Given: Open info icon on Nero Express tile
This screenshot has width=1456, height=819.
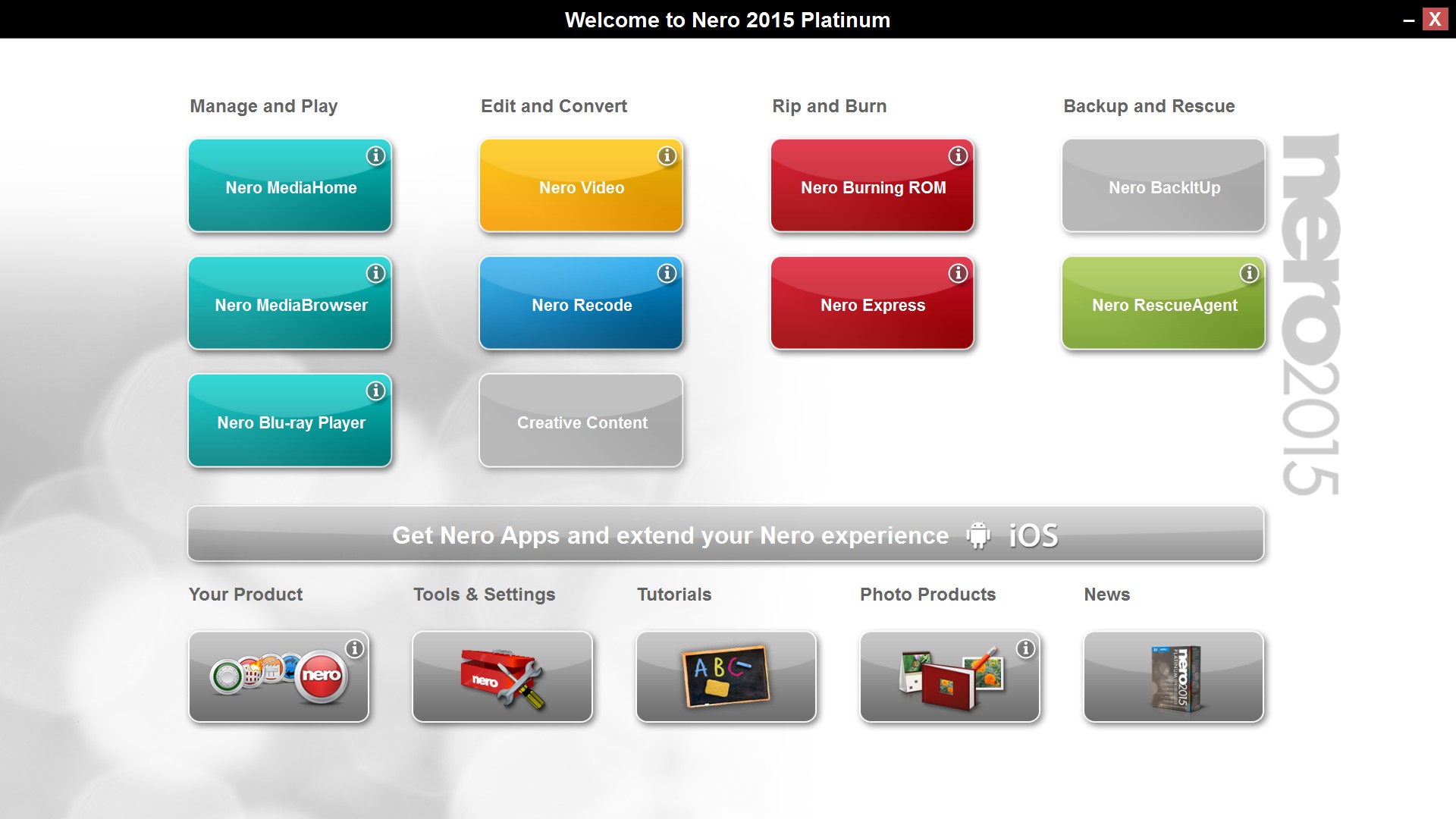Looking at the screenshot, I should pos(958,274).
